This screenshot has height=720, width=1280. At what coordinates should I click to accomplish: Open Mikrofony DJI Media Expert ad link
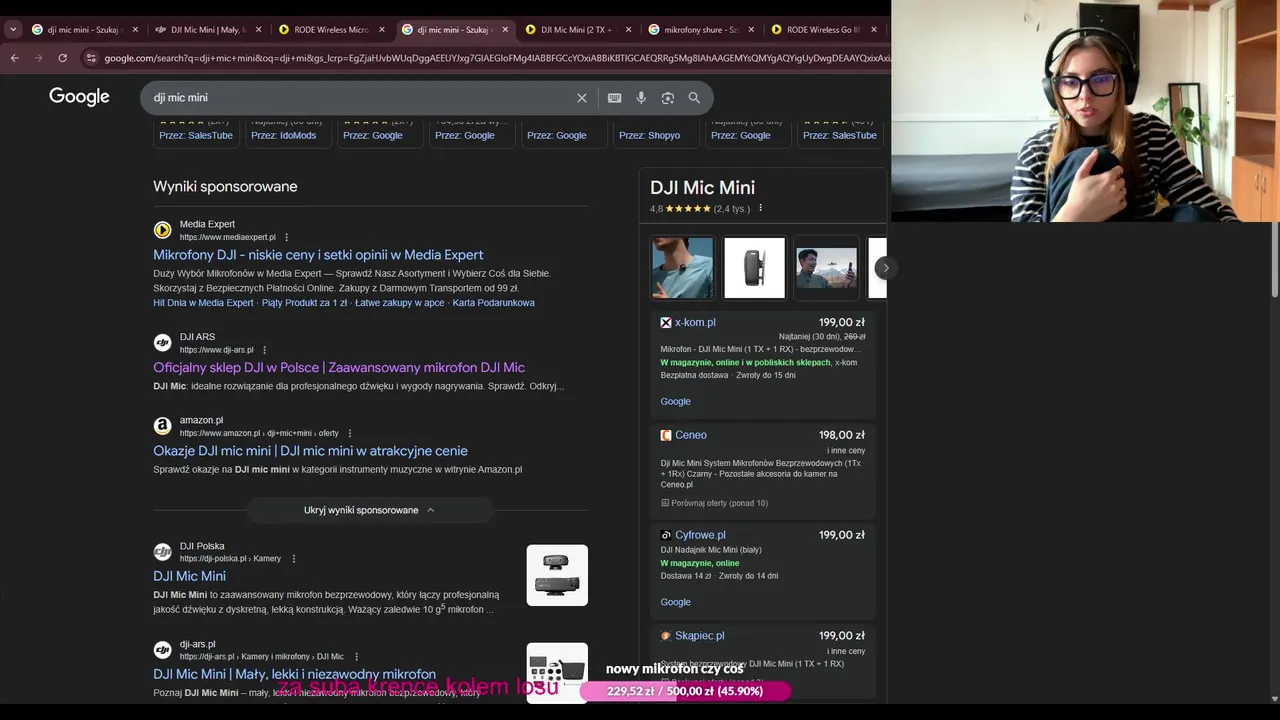click(318, 255)
